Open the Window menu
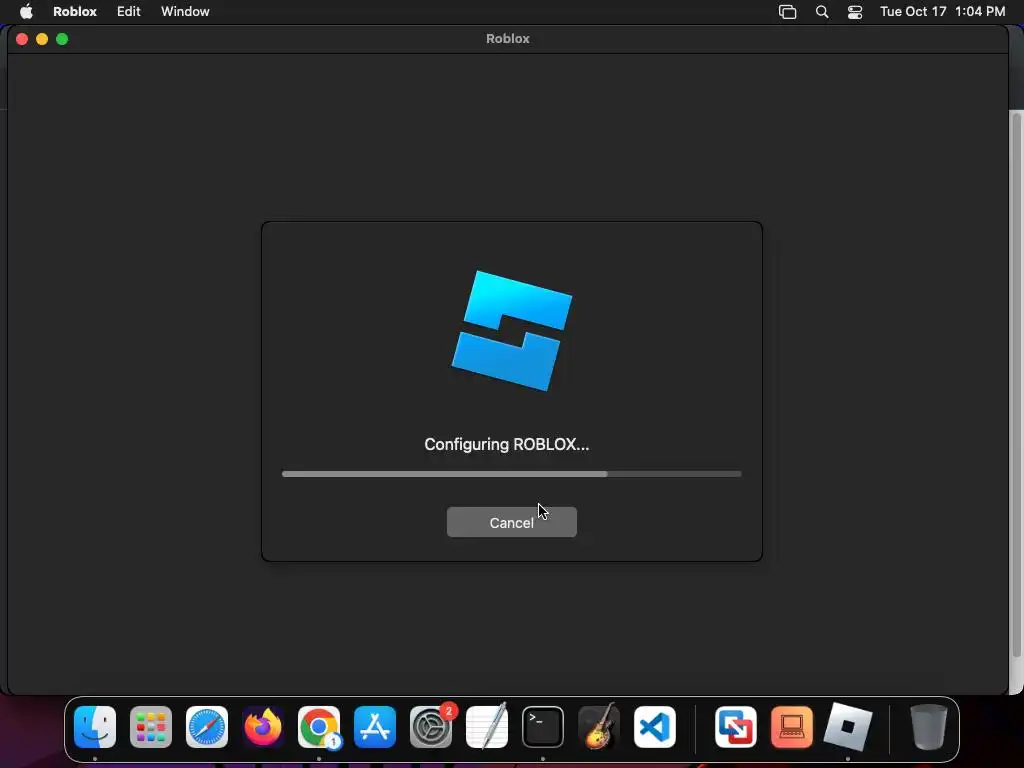 185,11
